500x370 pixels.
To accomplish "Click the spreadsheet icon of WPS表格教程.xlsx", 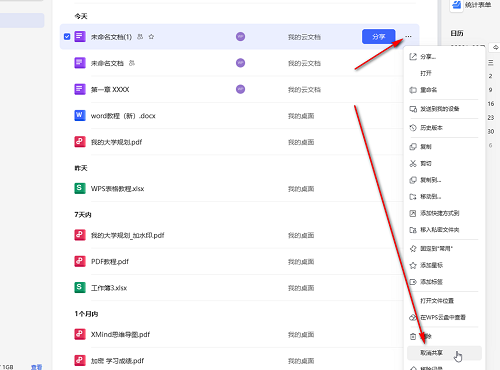I will [x=80, y=188].
